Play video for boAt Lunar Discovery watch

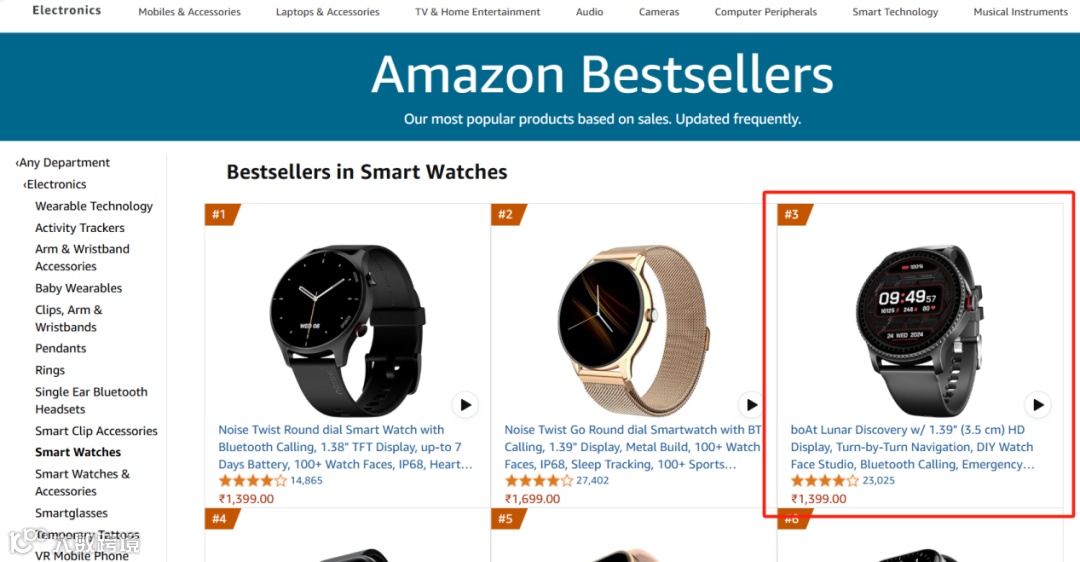coord(1038,405)
